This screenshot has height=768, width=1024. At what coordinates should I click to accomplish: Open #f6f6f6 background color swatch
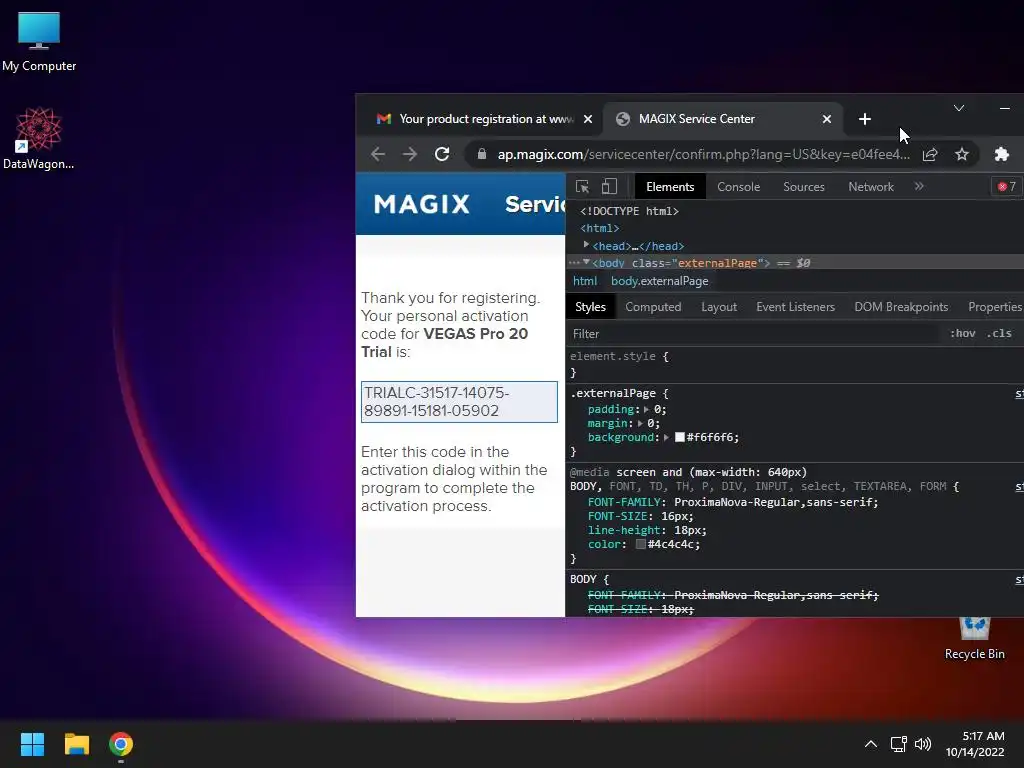click(x=679, y=438)
